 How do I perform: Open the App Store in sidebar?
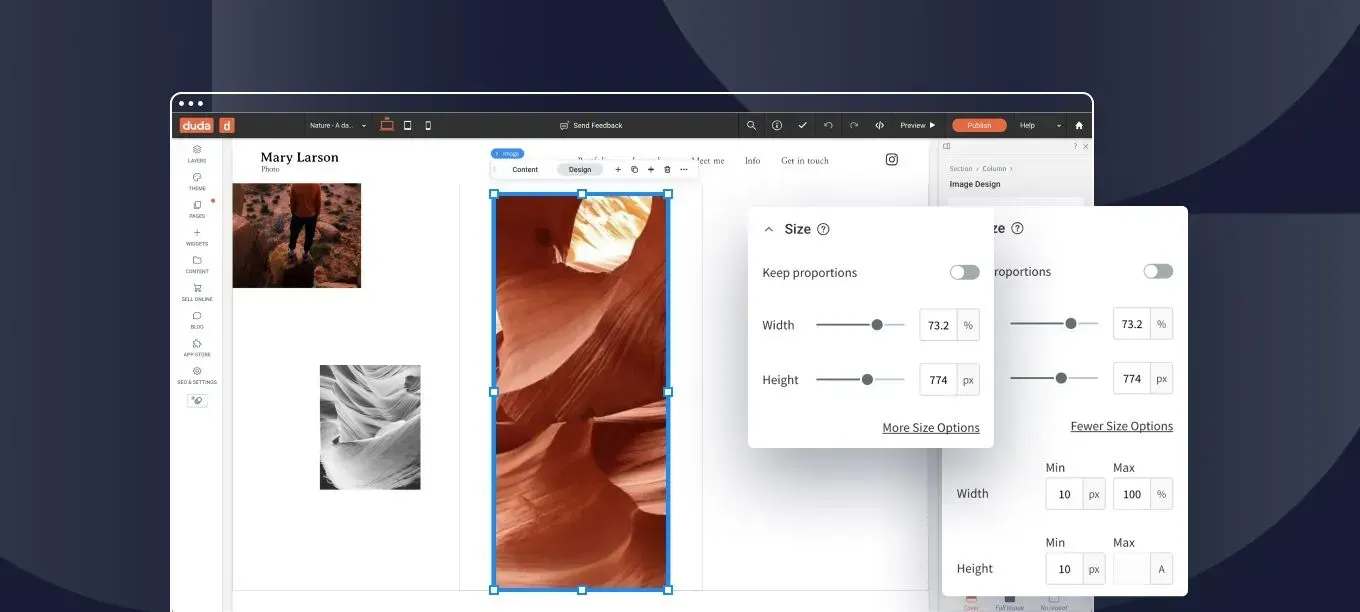[197, 348]
